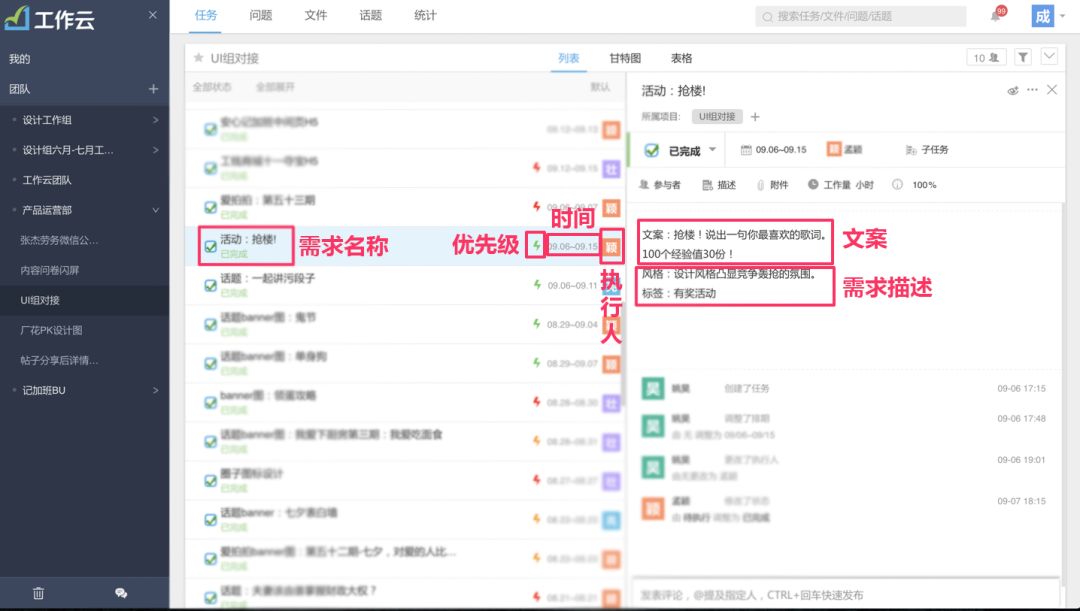This screenshot has height=611, width=1080.
Task: Click the calendar date 09.06~09.15 in detail
Action: pos(773,149)
